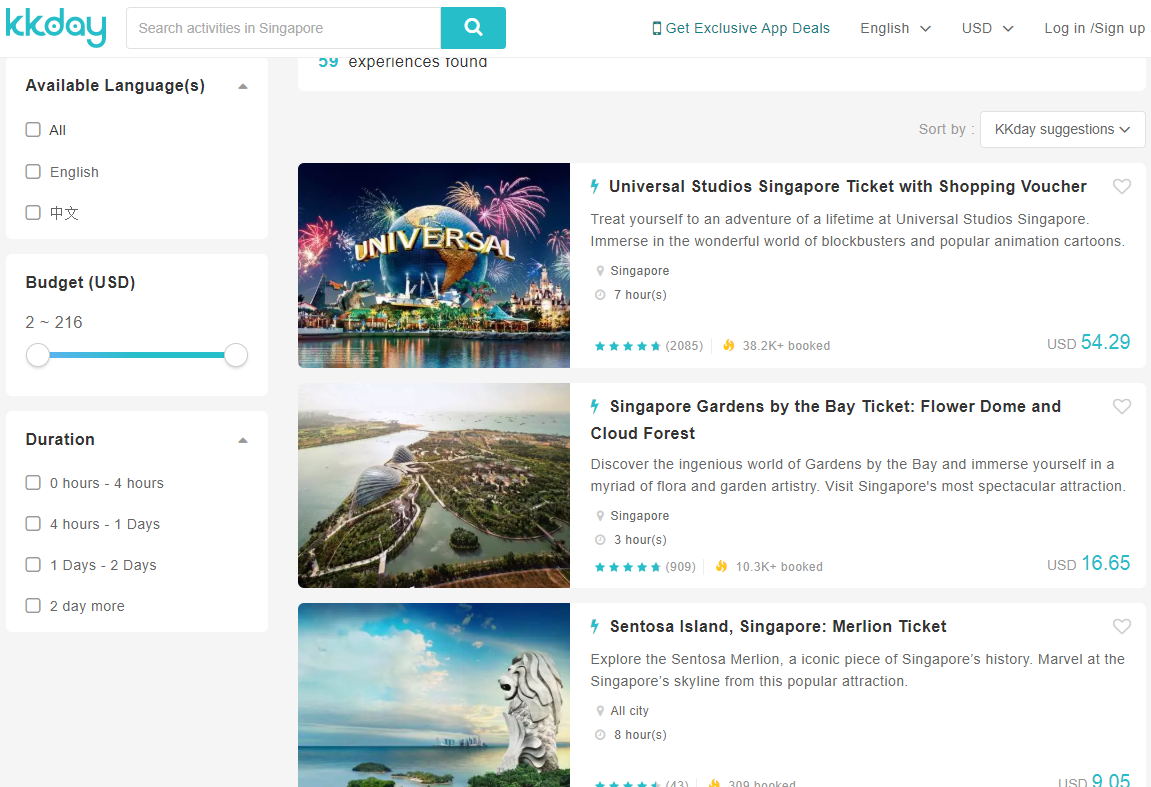The height and width of the screenshot is (787, 1151).
Task: Click clock icon beside 7 hour(s)
Action: (x=600, y=294)
